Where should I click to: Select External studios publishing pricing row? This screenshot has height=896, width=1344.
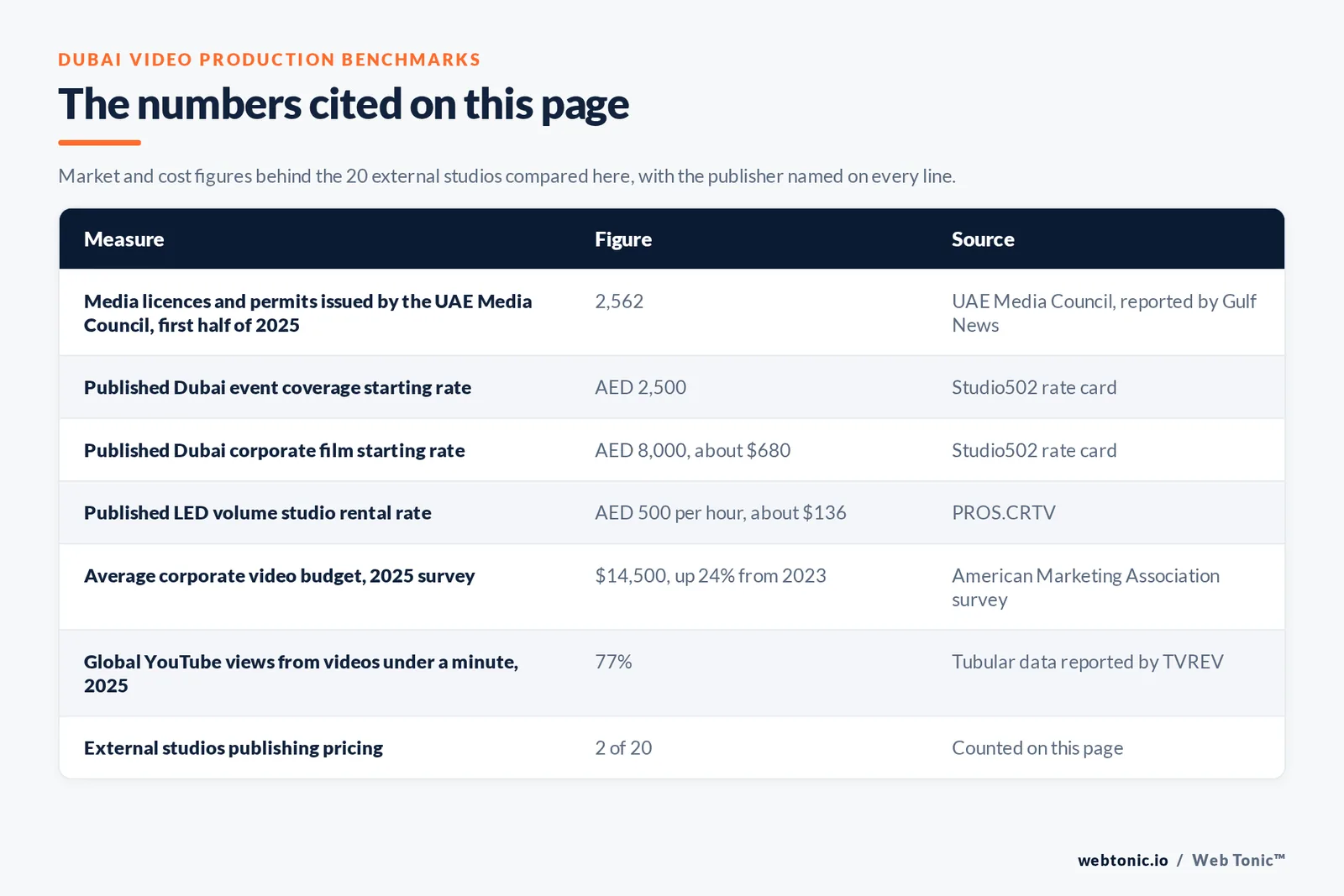(x=672, y=747)
